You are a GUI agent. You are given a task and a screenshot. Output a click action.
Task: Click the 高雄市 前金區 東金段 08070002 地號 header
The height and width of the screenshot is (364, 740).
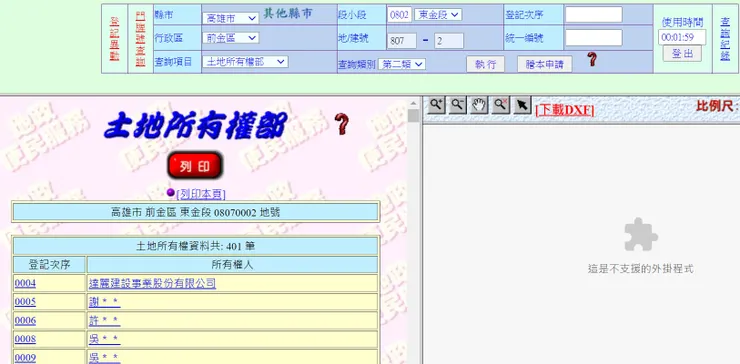click(195, 212)
